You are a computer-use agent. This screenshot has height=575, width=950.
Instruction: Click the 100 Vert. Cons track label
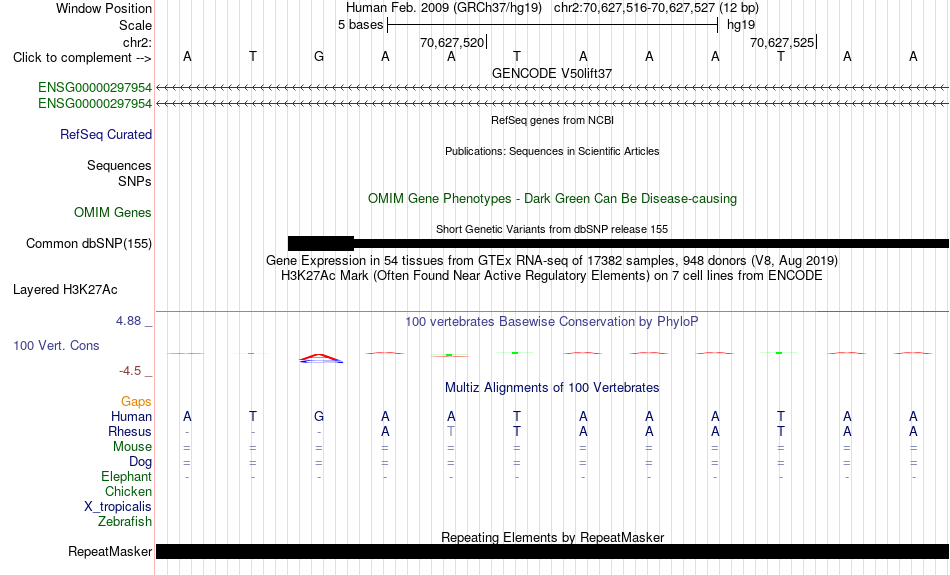[56, 345]
